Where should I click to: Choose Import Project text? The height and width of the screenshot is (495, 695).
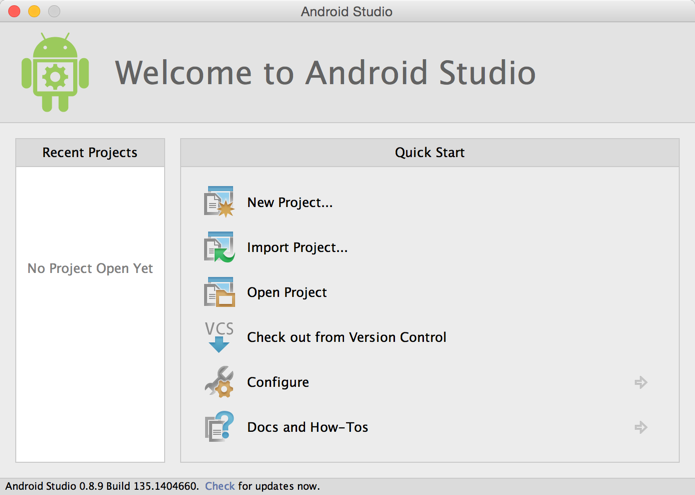[x=297, y=247]
